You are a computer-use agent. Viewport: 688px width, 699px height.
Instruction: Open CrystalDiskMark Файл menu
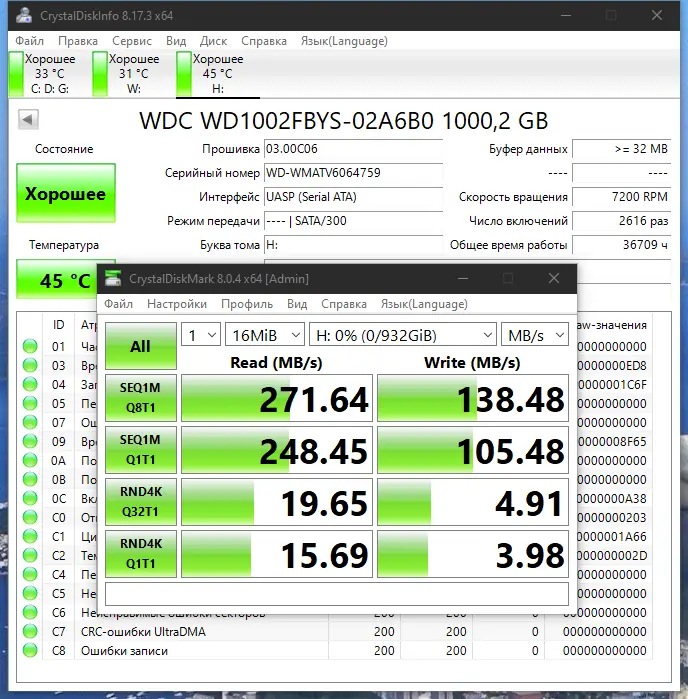(x=118, y=304)
